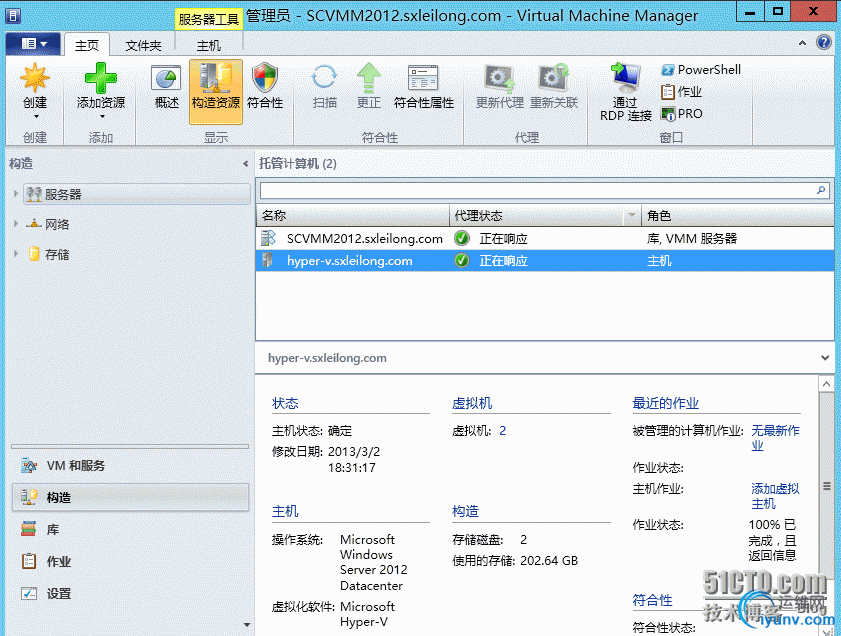Click the SCVMM2012 server row icon
The width and height of the screenshot is (841, 636).
point(268,238)
